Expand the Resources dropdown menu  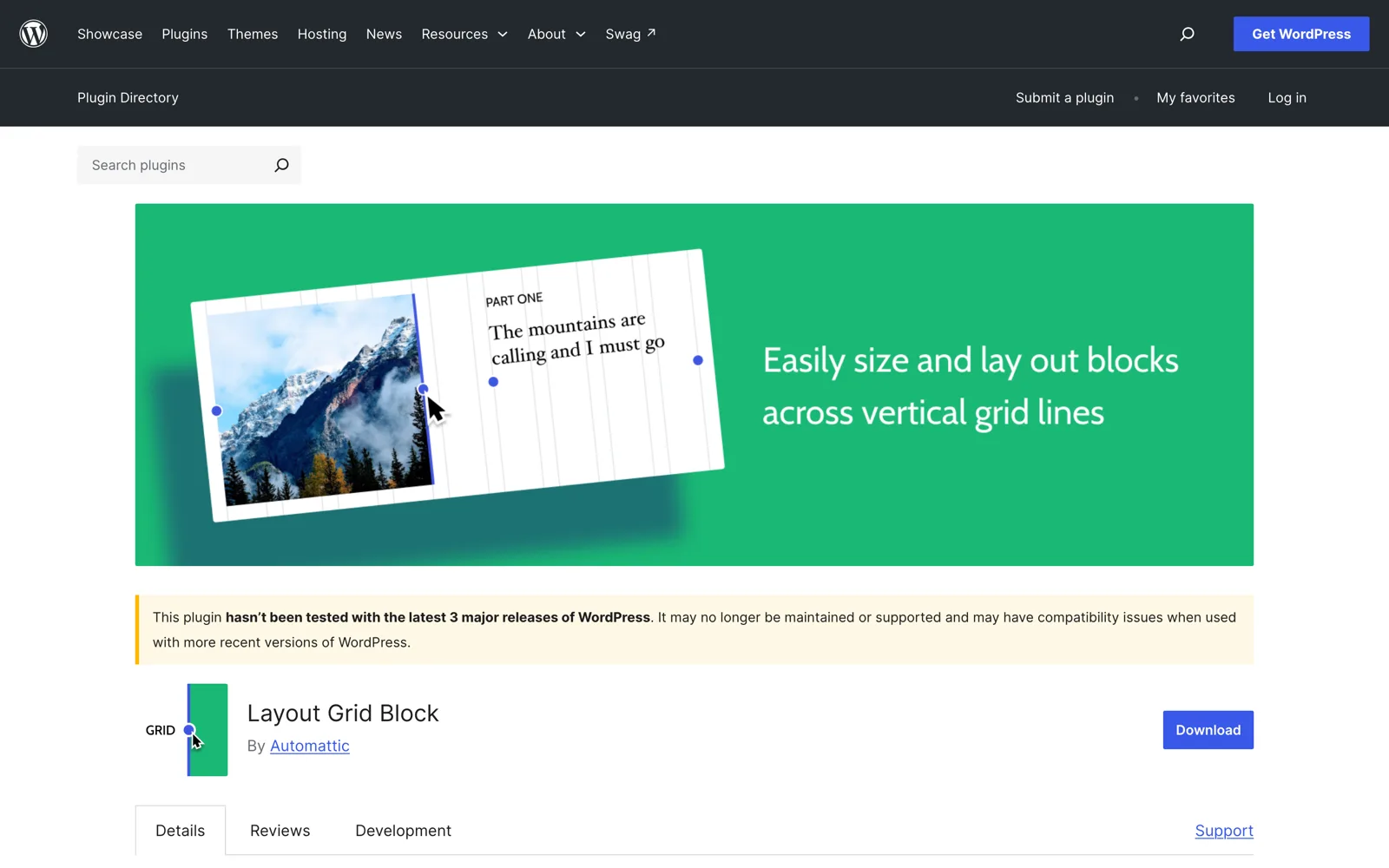tap(464, 34)
